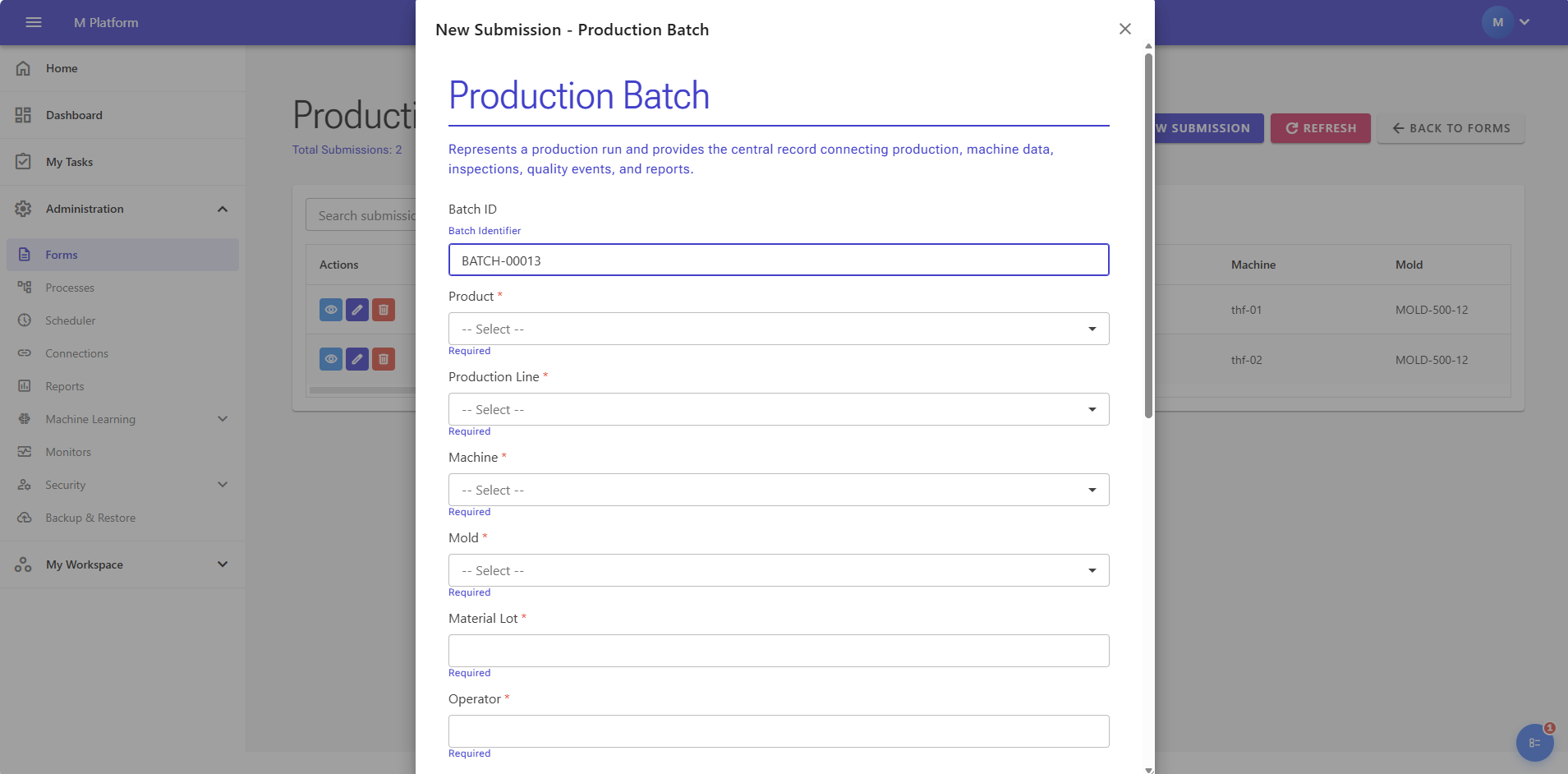The image size is (1568, 774).
Task: View the thf-02 row submission
Action: click(x=331, y=359)
